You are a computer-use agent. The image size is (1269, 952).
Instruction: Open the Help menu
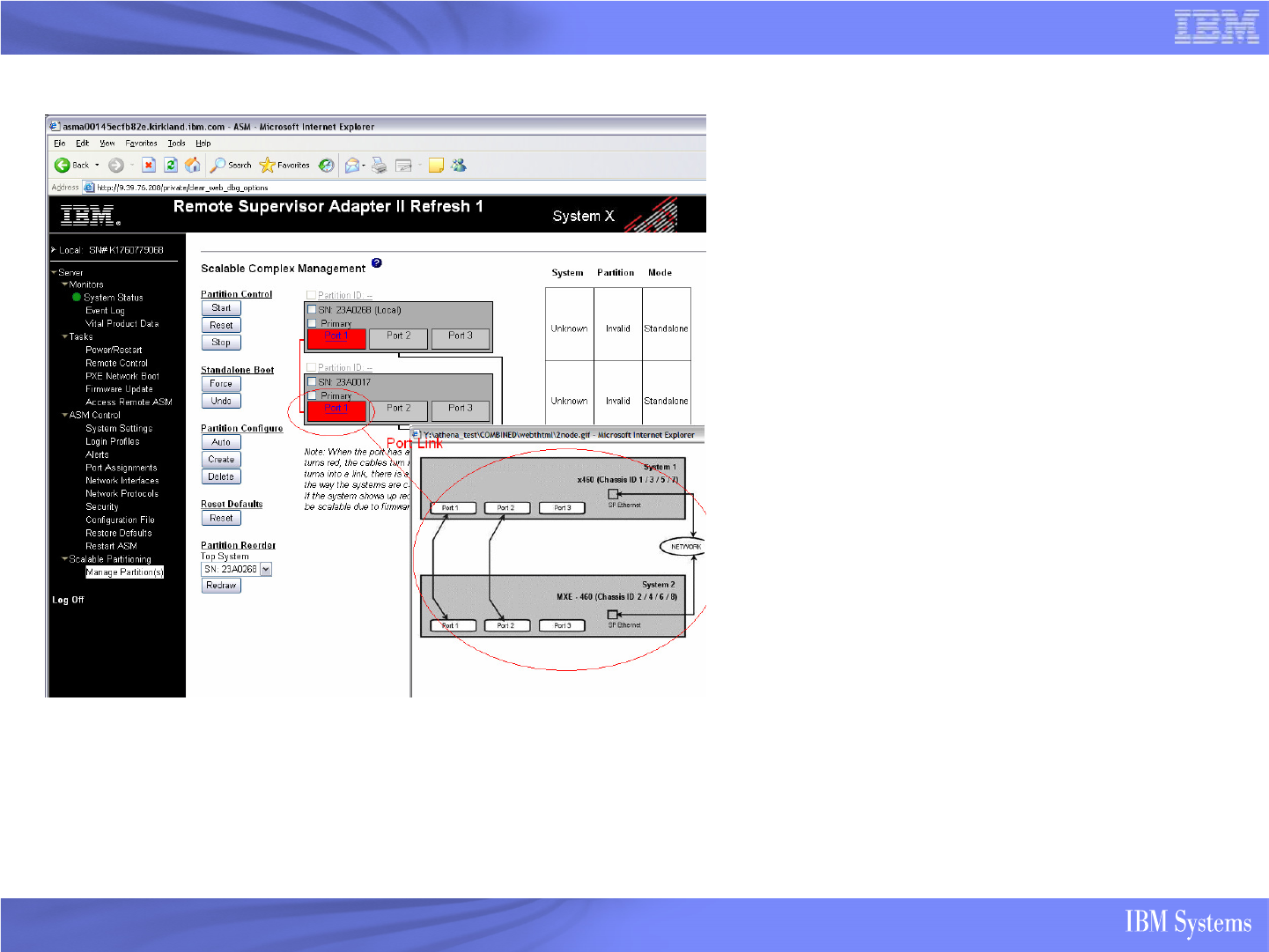(x=203, y=143)
